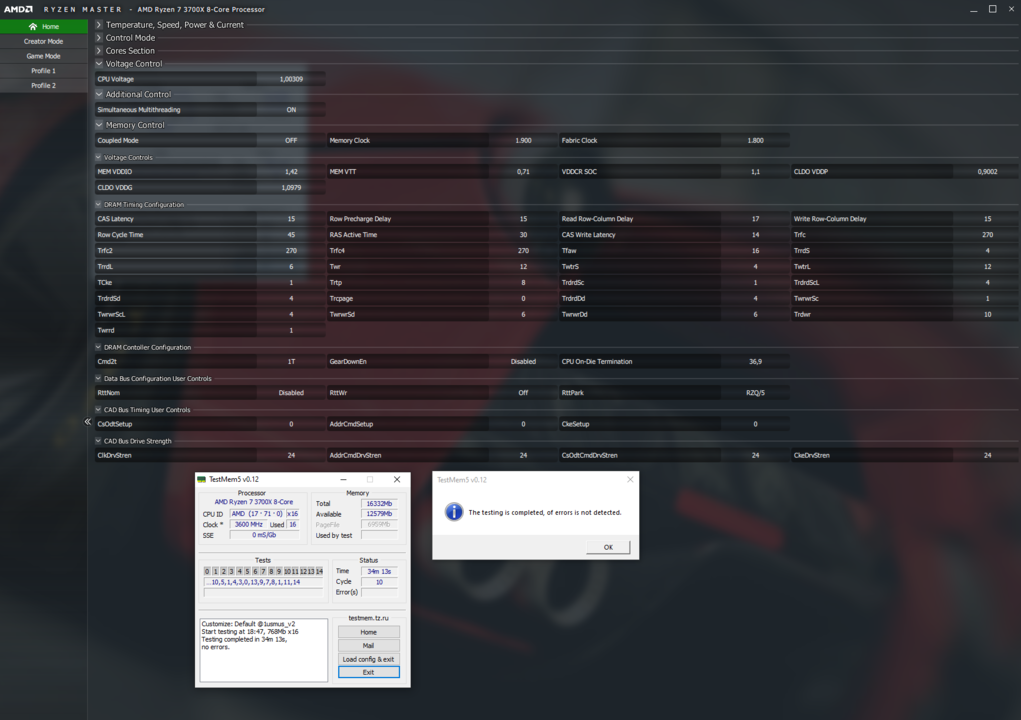Image resolution: width=1021 pixels, height=720 pixels.
Task: Collapse CAD Bus Timing User Controls
Action: [x=98, y=409]
